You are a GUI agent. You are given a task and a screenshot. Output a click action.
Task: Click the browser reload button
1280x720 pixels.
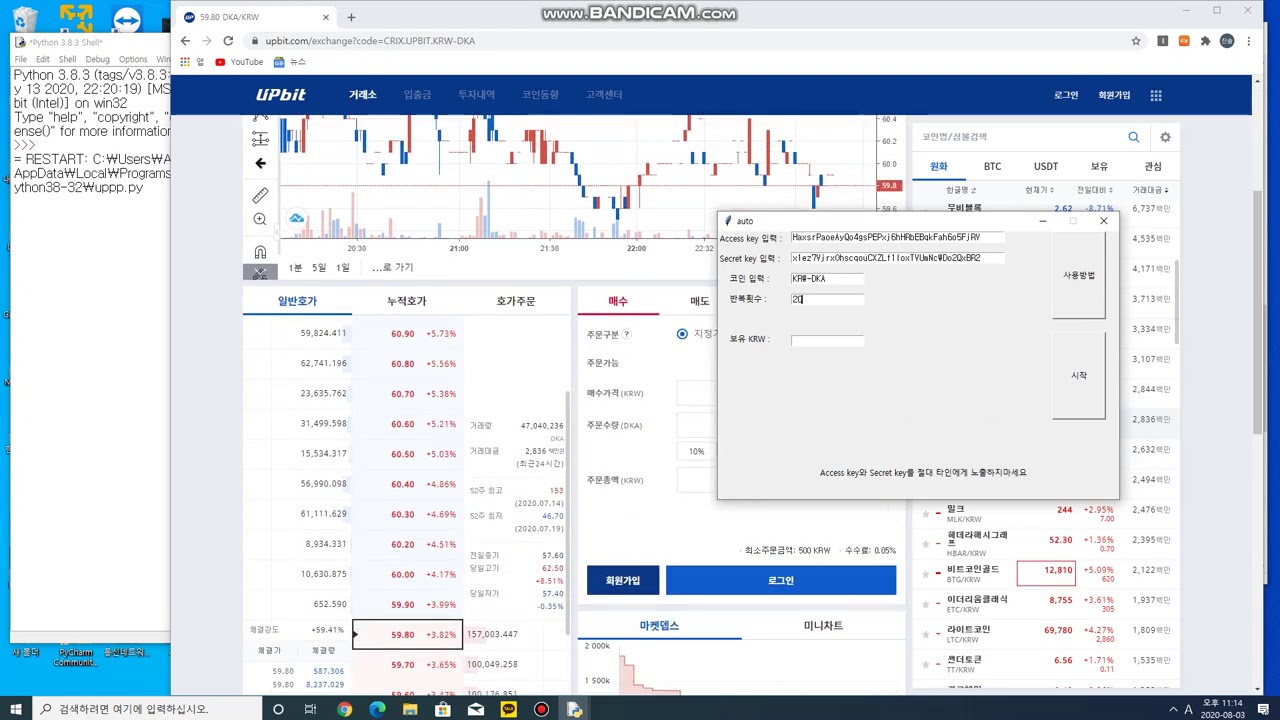point(228,41)
